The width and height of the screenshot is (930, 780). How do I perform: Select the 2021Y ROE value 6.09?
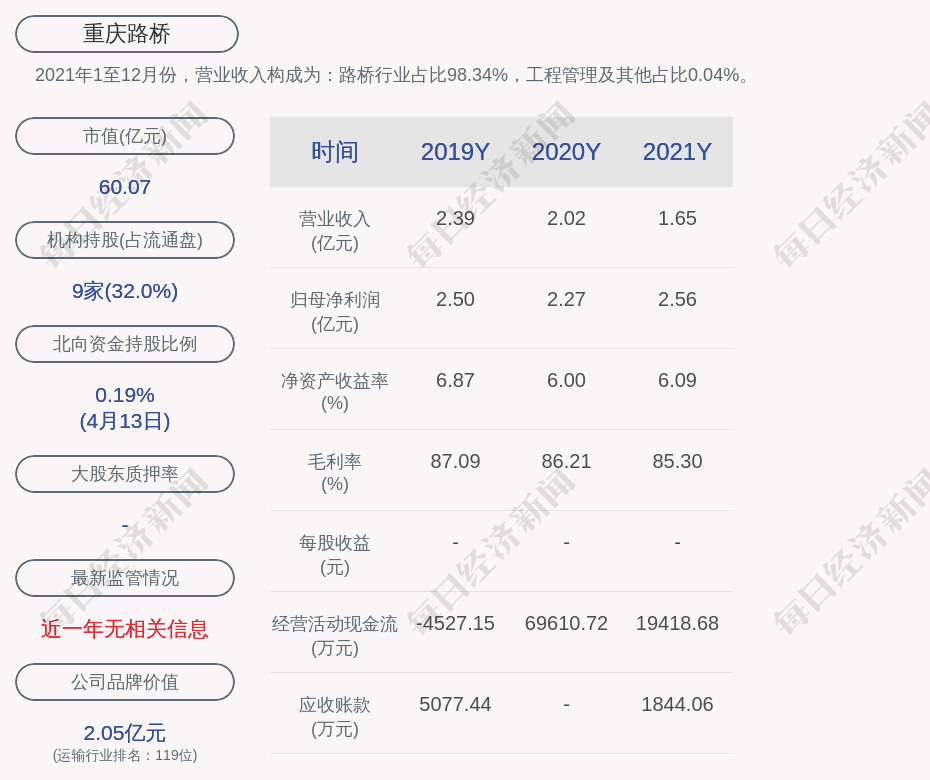[x=677, y=380]
